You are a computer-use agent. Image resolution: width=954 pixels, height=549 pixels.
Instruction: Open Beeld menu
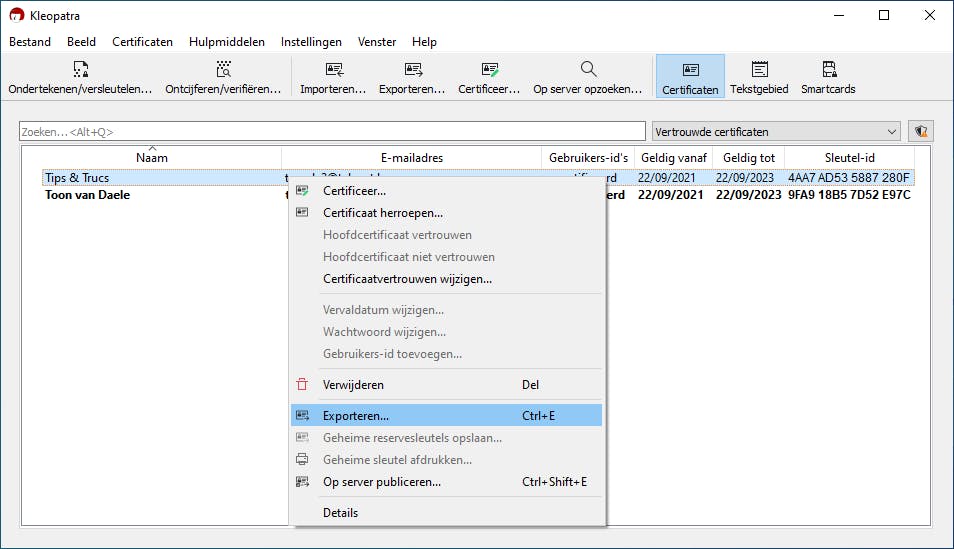click(x=82, y=42)
